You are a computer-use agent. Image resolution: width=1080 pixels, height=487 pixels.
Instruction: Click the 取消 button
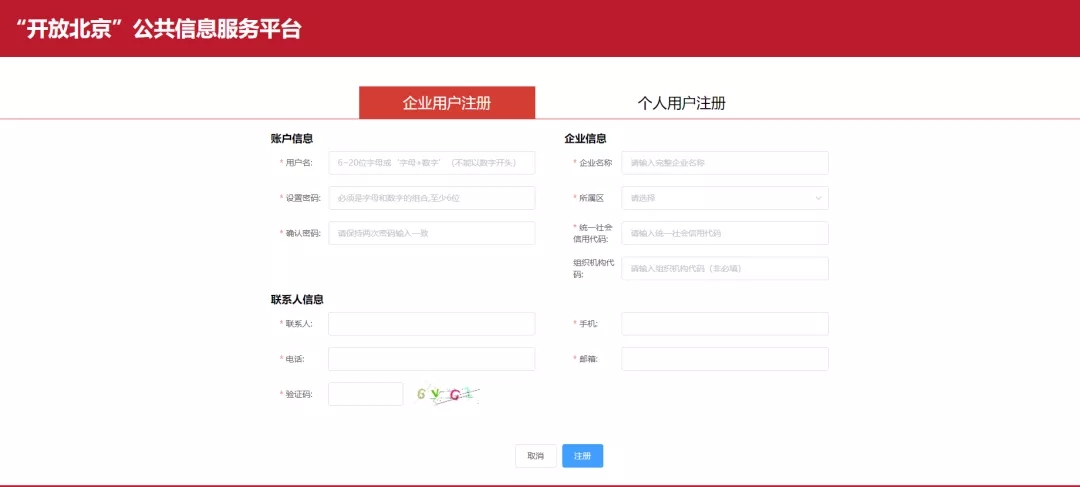(536, 456)
